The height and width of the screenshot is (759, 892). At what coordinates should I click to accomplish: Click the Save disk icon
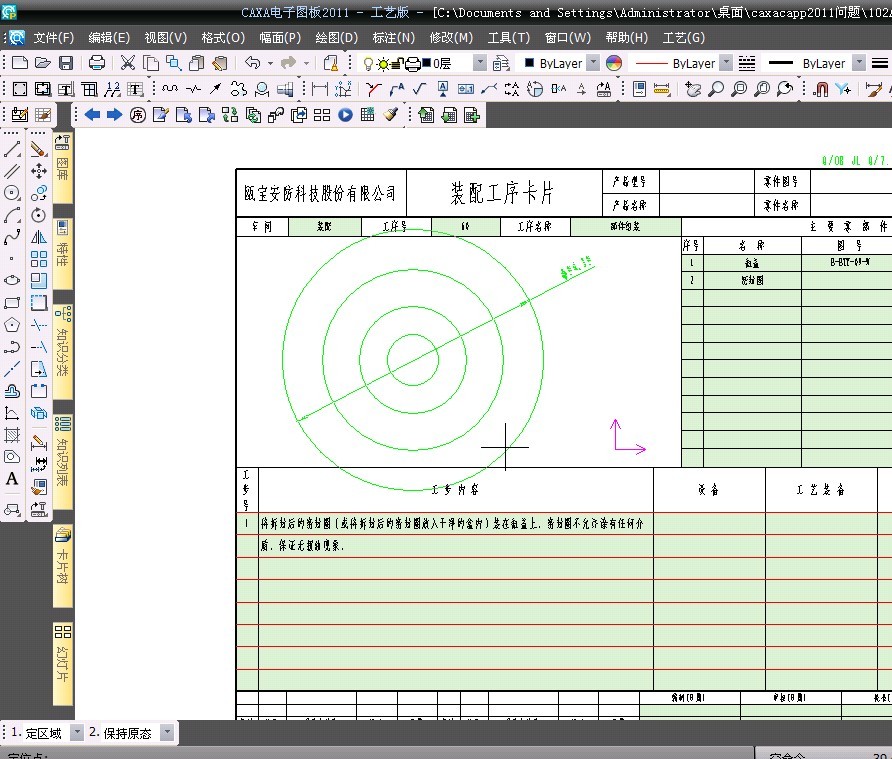click(66, 63)
